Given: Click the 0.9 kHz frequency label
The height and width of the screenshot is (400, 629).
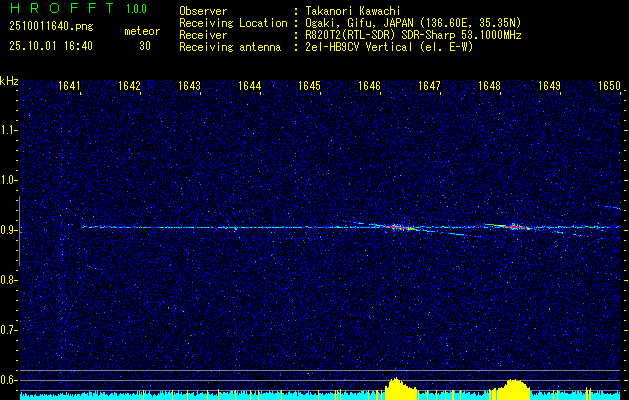Looking at the screenshot, I should 8,230.
